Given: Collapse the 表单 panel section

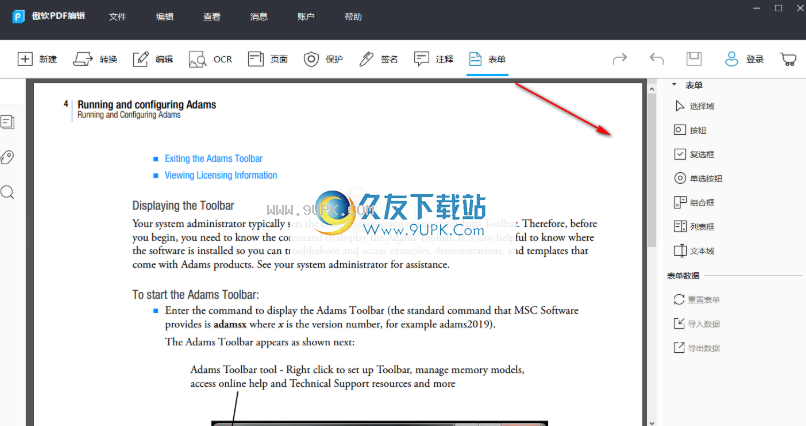Looking at the screenshot, I should tap(674, 84).
